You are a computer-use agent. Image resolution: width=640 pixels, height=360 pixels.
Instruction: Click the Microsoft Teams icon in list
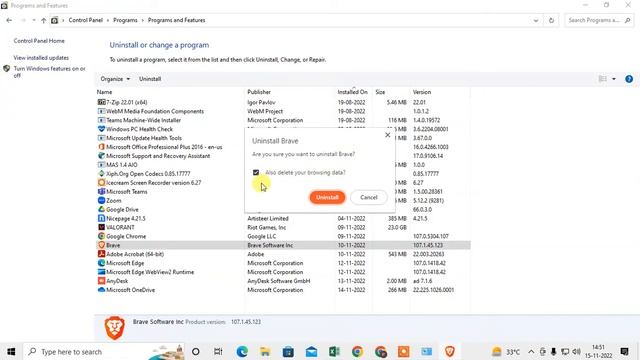pos(101,191)
